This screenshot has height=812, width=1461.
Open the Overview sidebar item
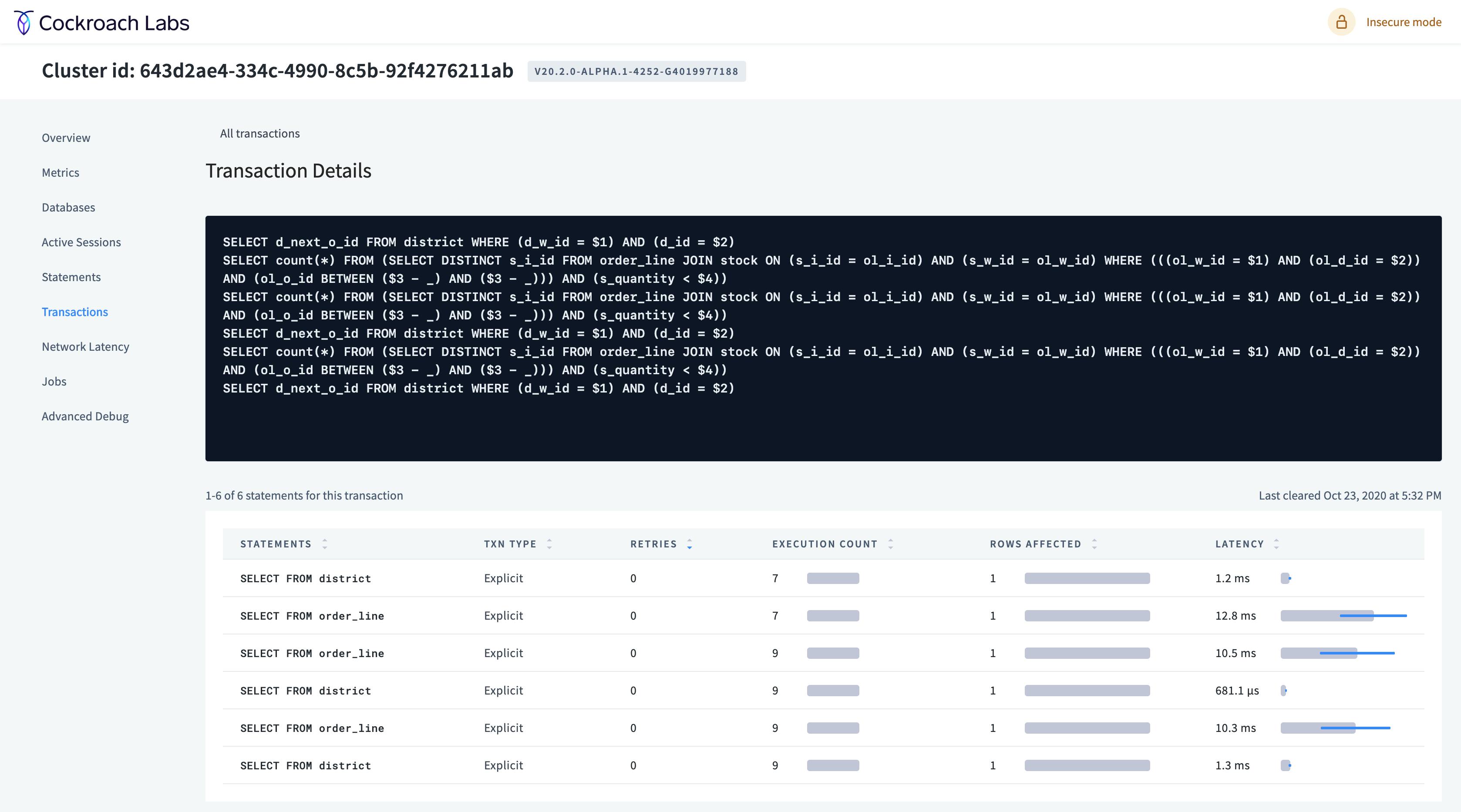tap(66, 138)
